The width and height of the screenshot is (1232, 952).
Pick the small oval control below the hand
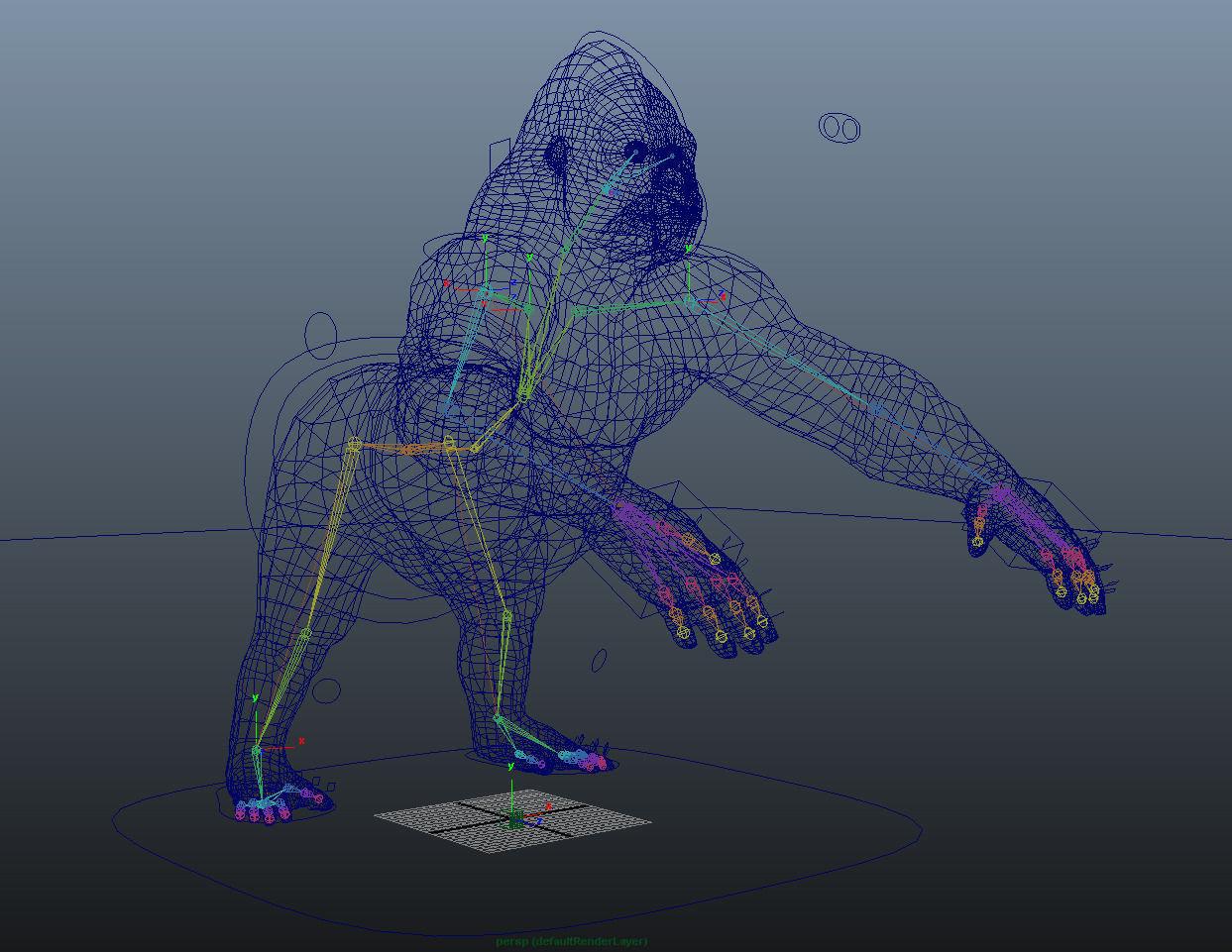599,661
